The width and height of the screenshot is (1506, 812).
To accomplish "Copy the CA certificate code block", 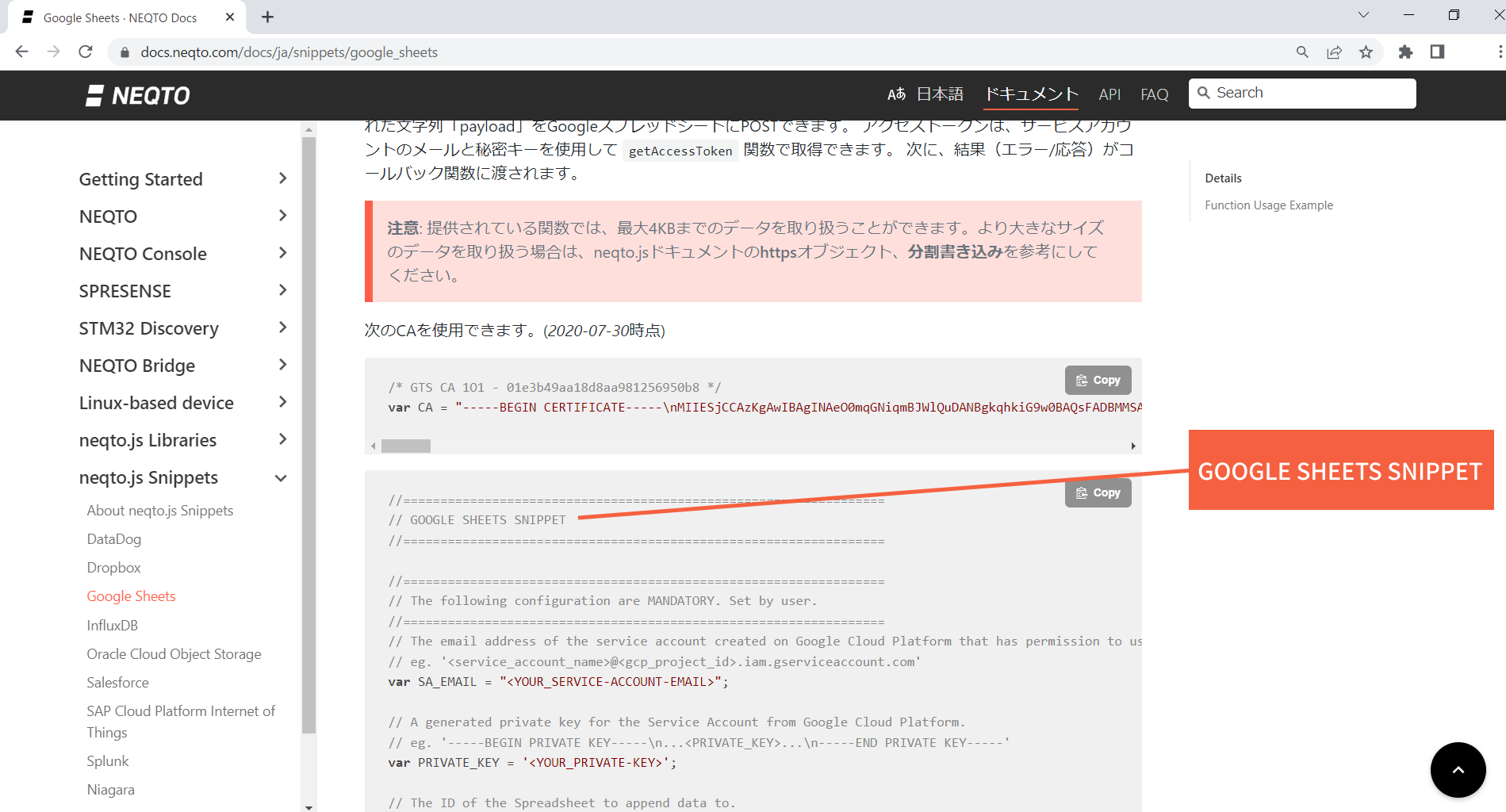I will pyautogui.click(x=1098, y=381).
